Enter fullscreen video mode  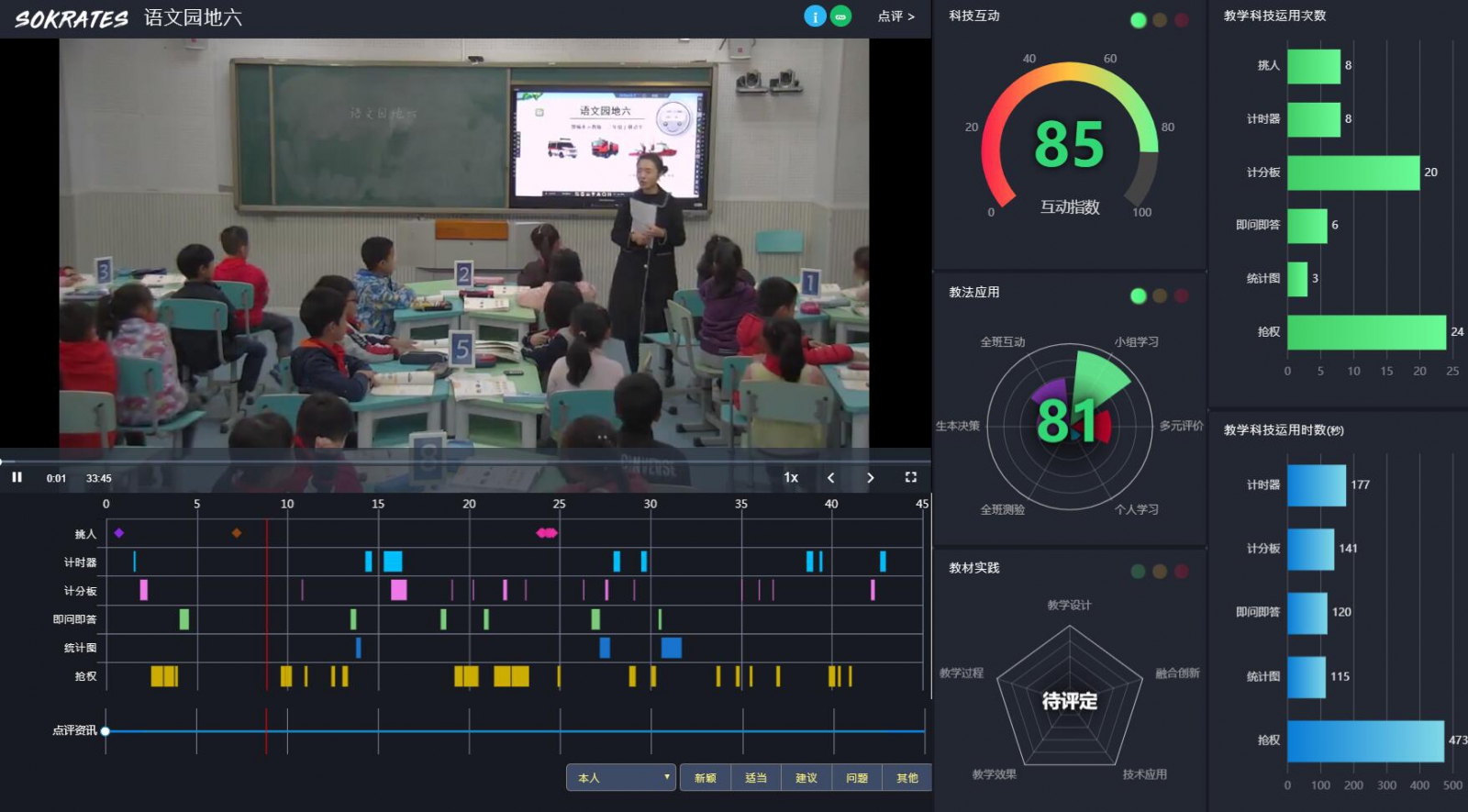pos(910,477)
